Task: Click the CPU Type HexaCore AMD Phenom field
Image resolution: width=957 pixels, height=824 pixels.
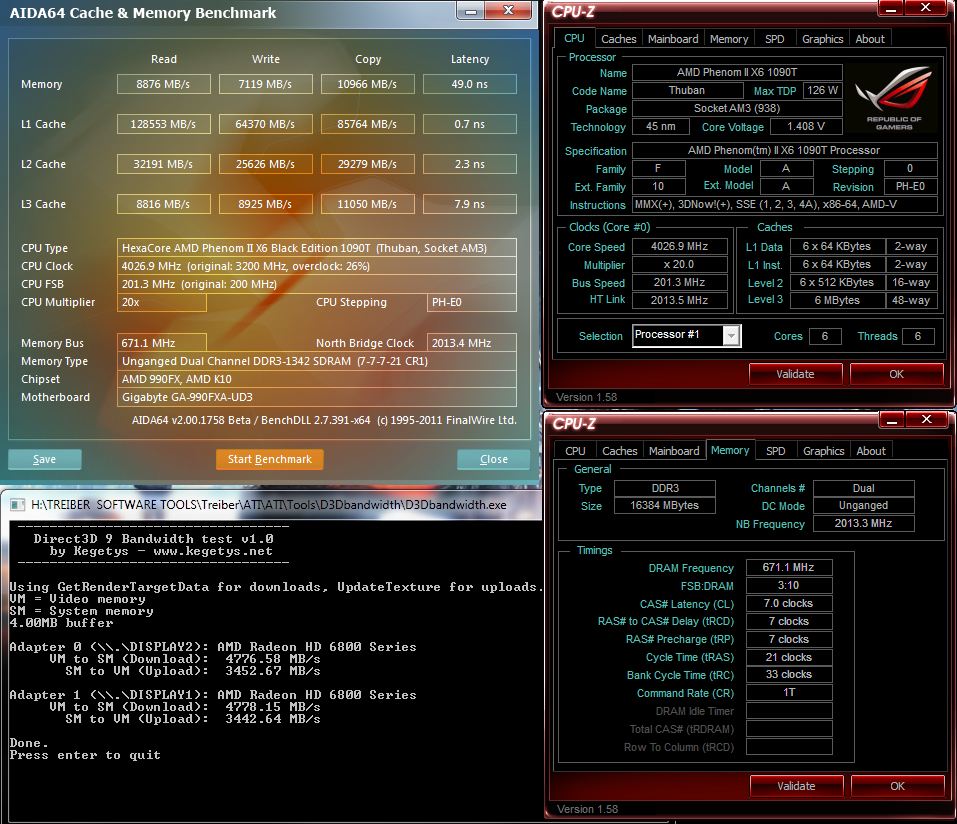Action: (x=317, y=248)
